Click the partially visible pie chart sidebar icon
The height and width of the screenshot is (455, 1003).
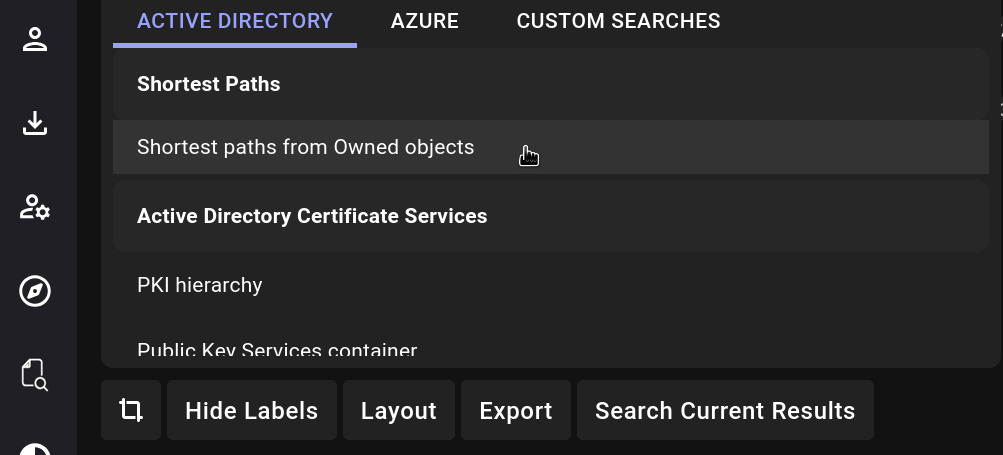pyautogui.click(x=35, y=449)
